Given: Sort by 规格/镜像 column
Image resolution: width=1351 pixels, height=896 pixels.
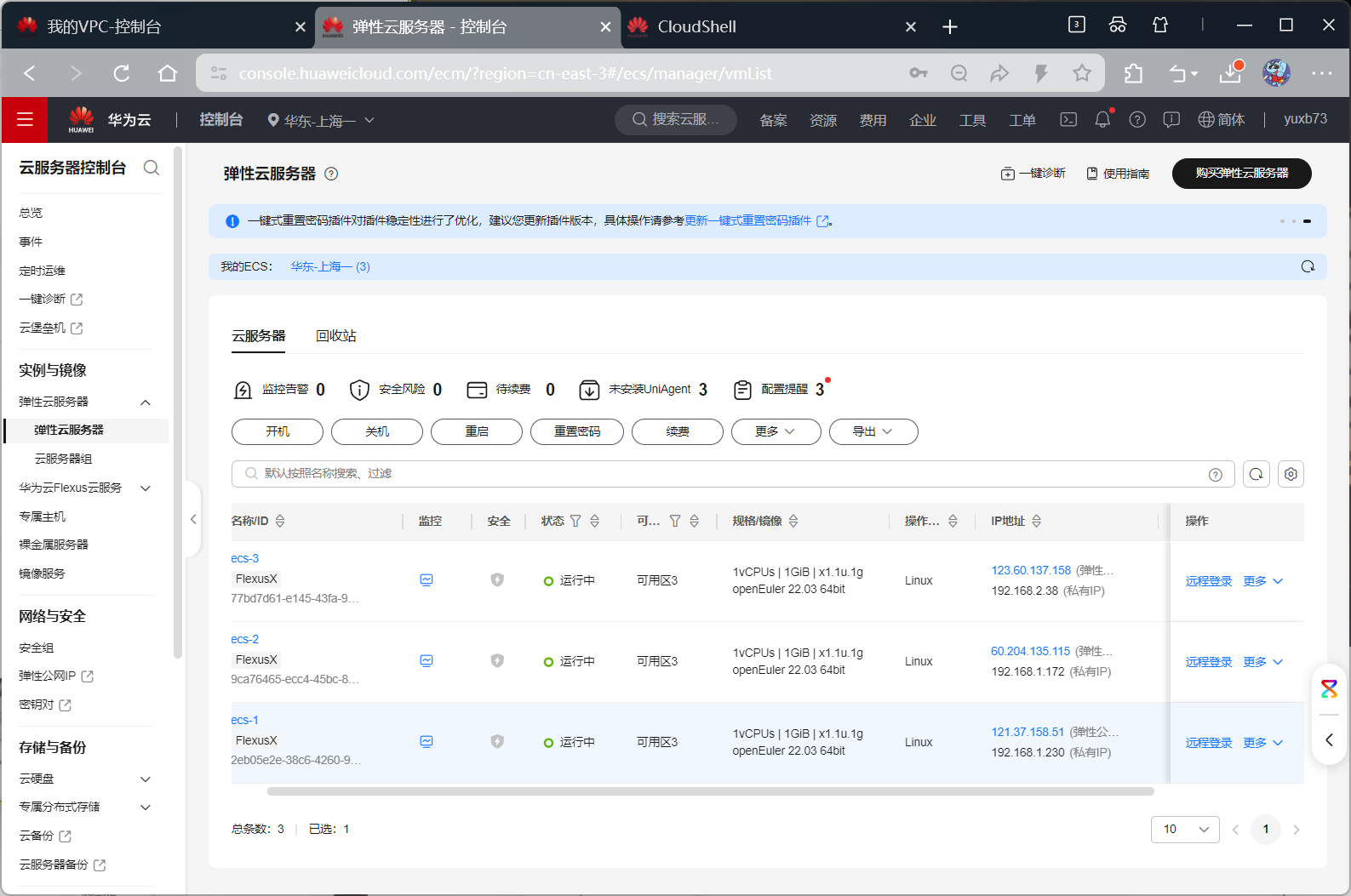Looking at the screenshot, I should (x=793, y=521).
